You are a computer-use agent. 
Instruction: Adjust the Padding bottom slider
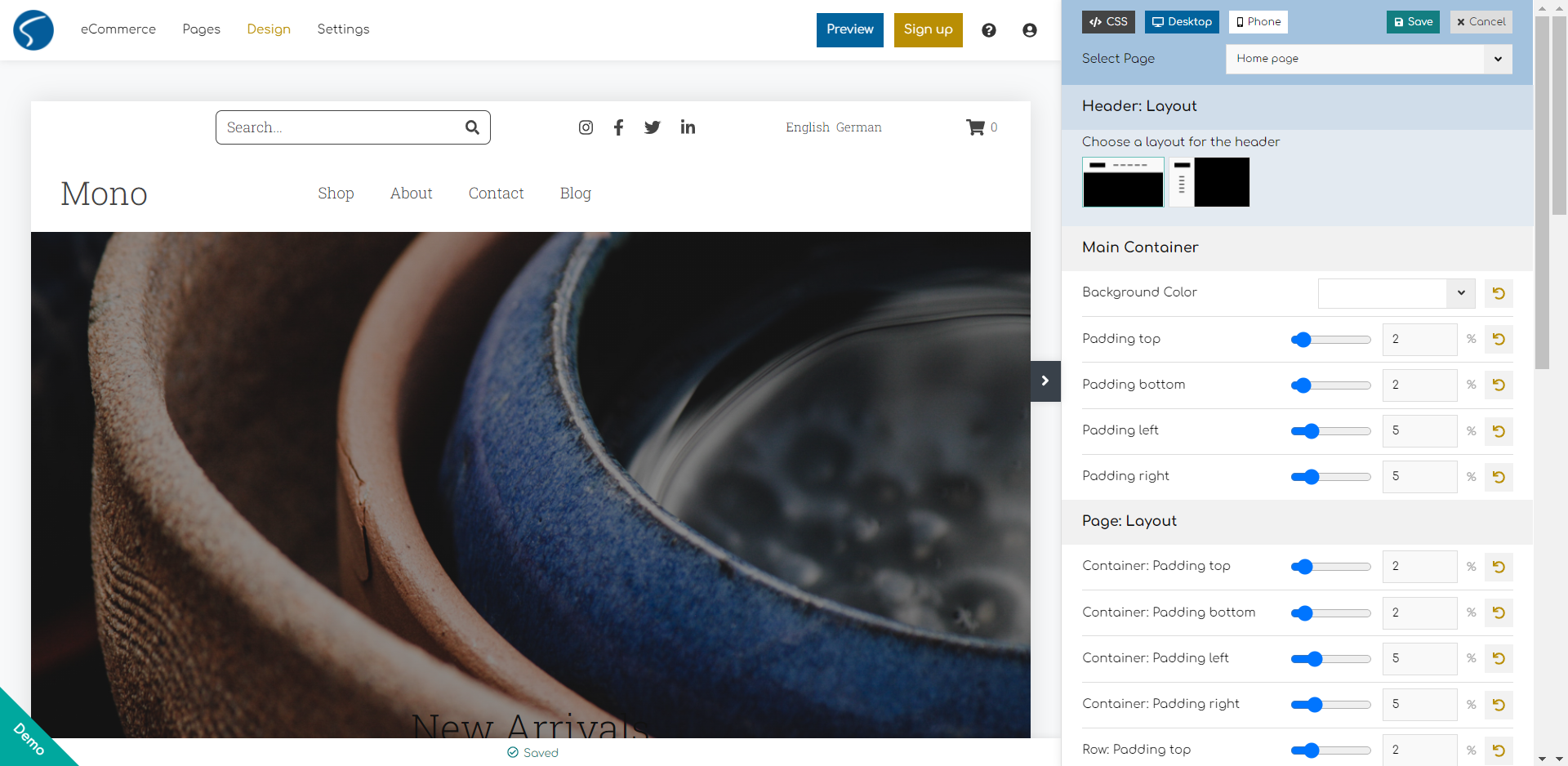pos(1331,385)
